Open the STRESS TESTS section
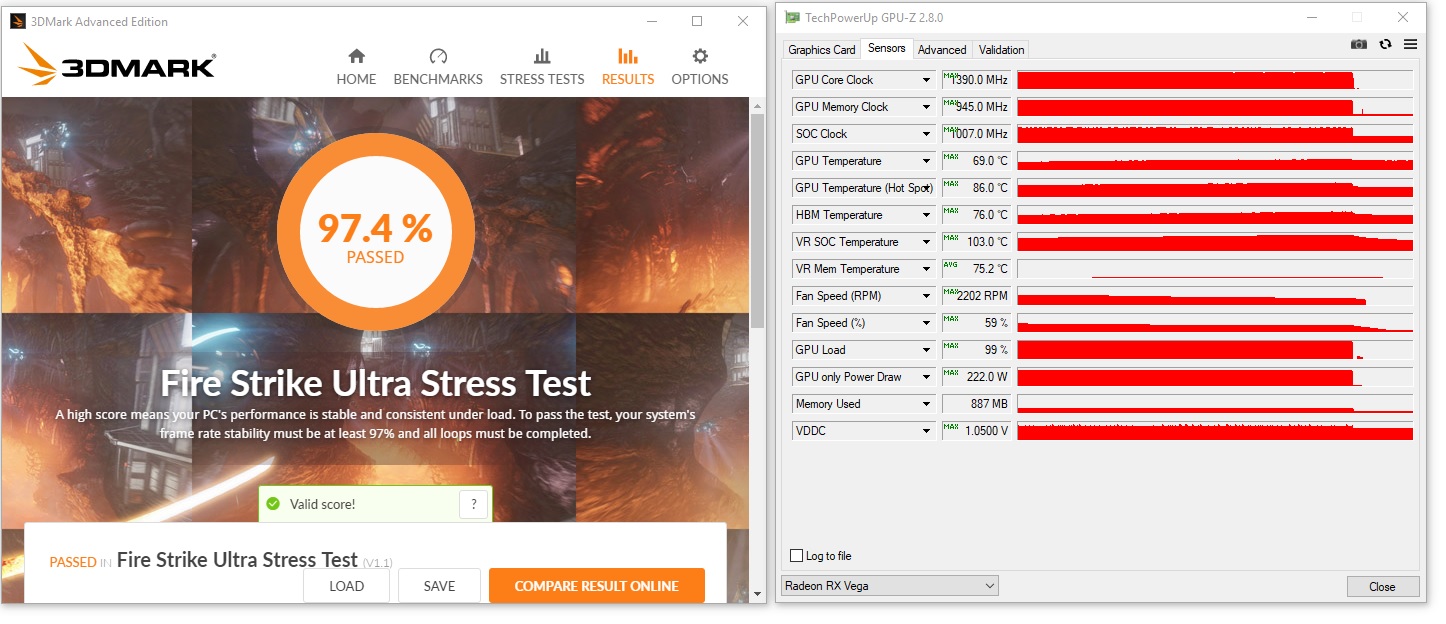The width and height of the screenshot is (1446, 624). coord(542,67)
